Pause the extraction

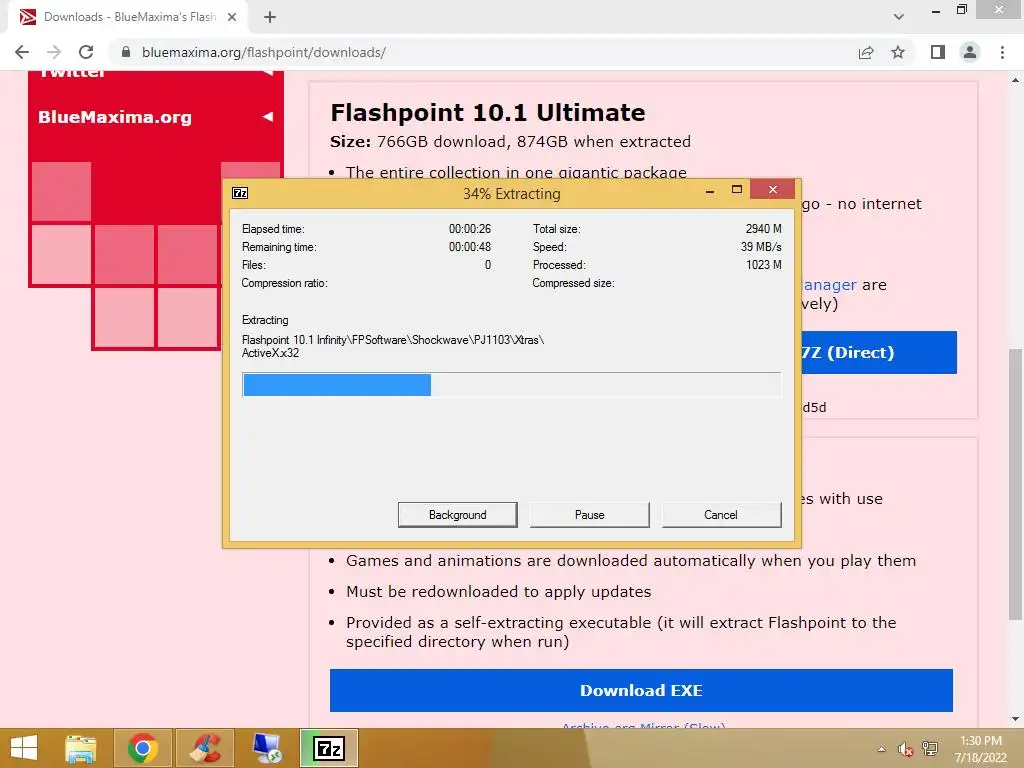(590, 515)
